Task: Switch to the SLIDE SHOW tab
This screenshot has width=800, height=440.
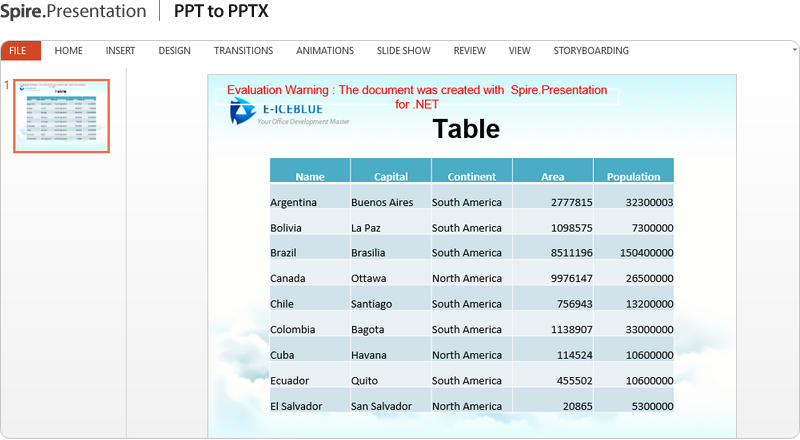Action: pyautogui.click(x=403, y=51)
